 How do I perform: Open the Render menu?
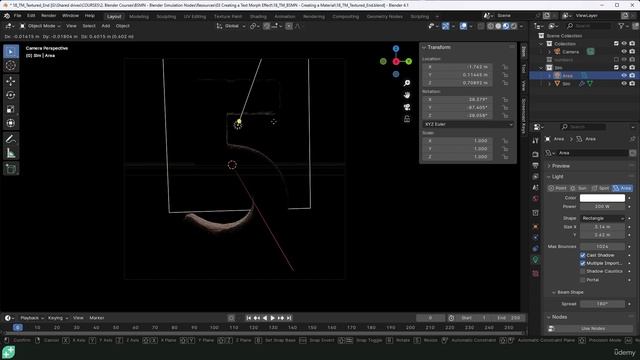49,16
